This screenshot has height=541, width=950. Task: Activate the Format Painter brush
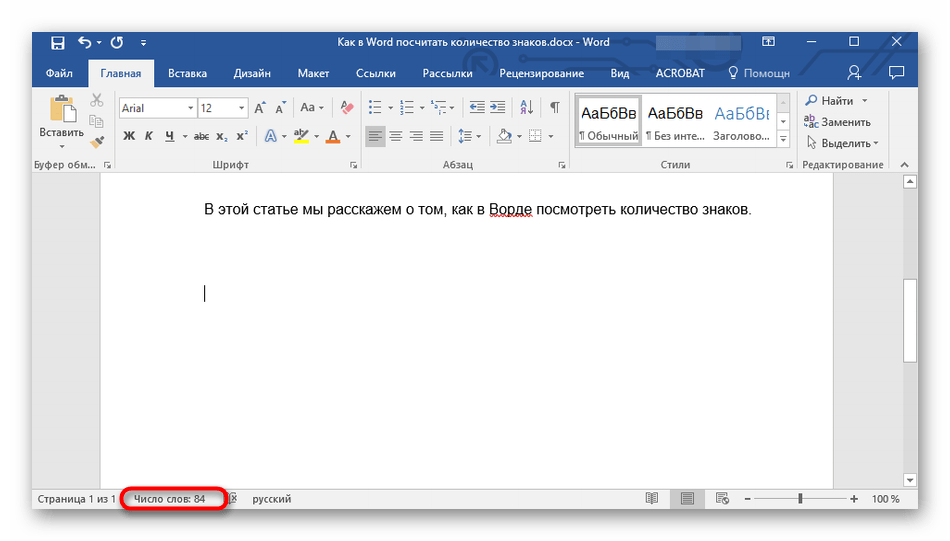[97, 142]
